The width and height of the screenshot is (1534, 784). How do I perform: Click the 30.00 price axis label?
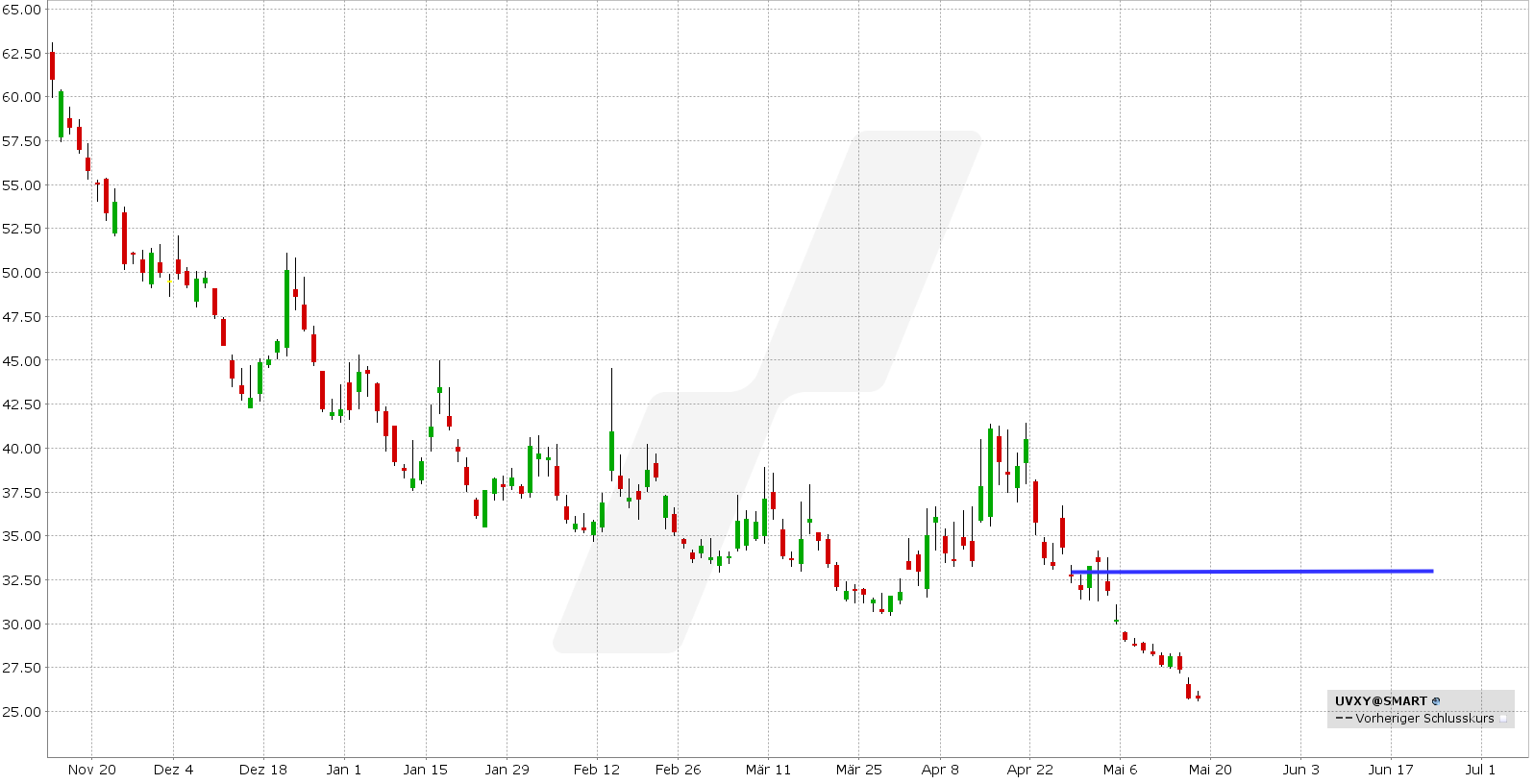21,625
